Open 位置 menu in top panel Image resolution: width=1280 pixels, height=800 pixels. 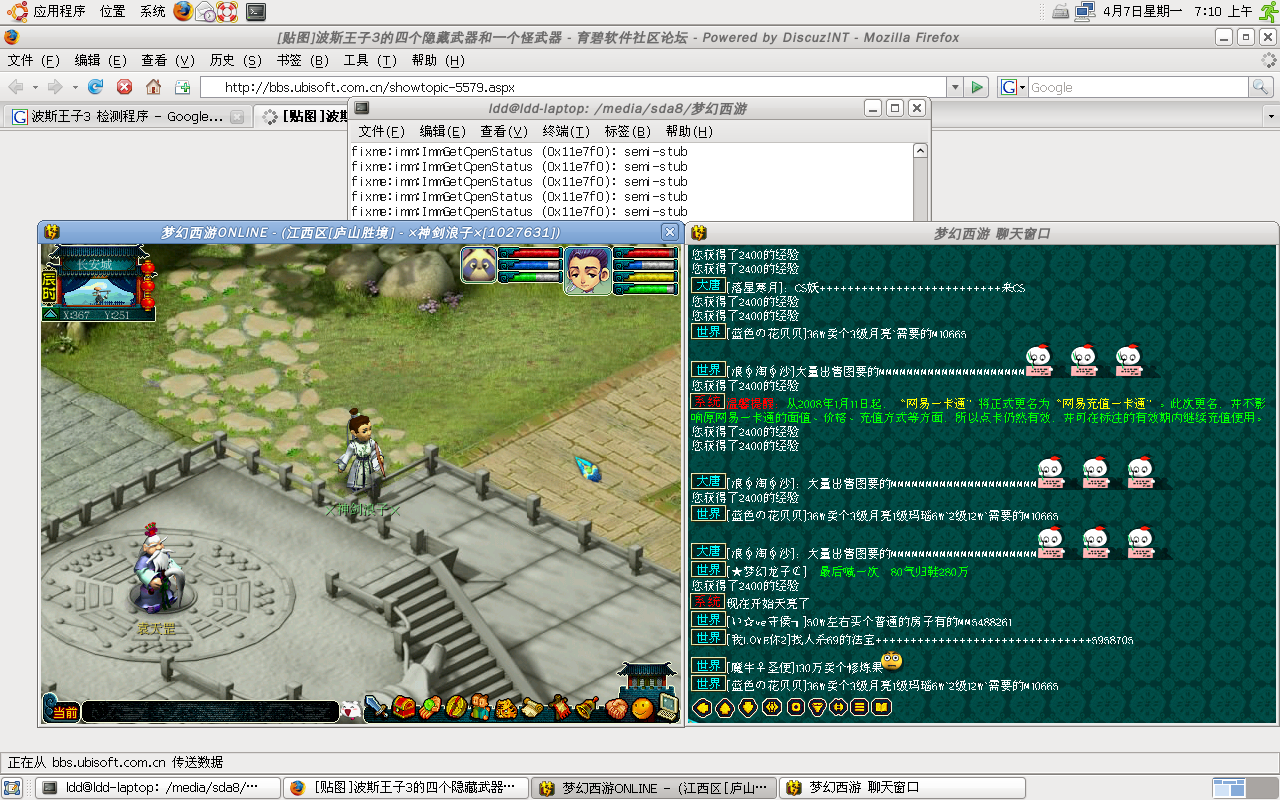113,12
